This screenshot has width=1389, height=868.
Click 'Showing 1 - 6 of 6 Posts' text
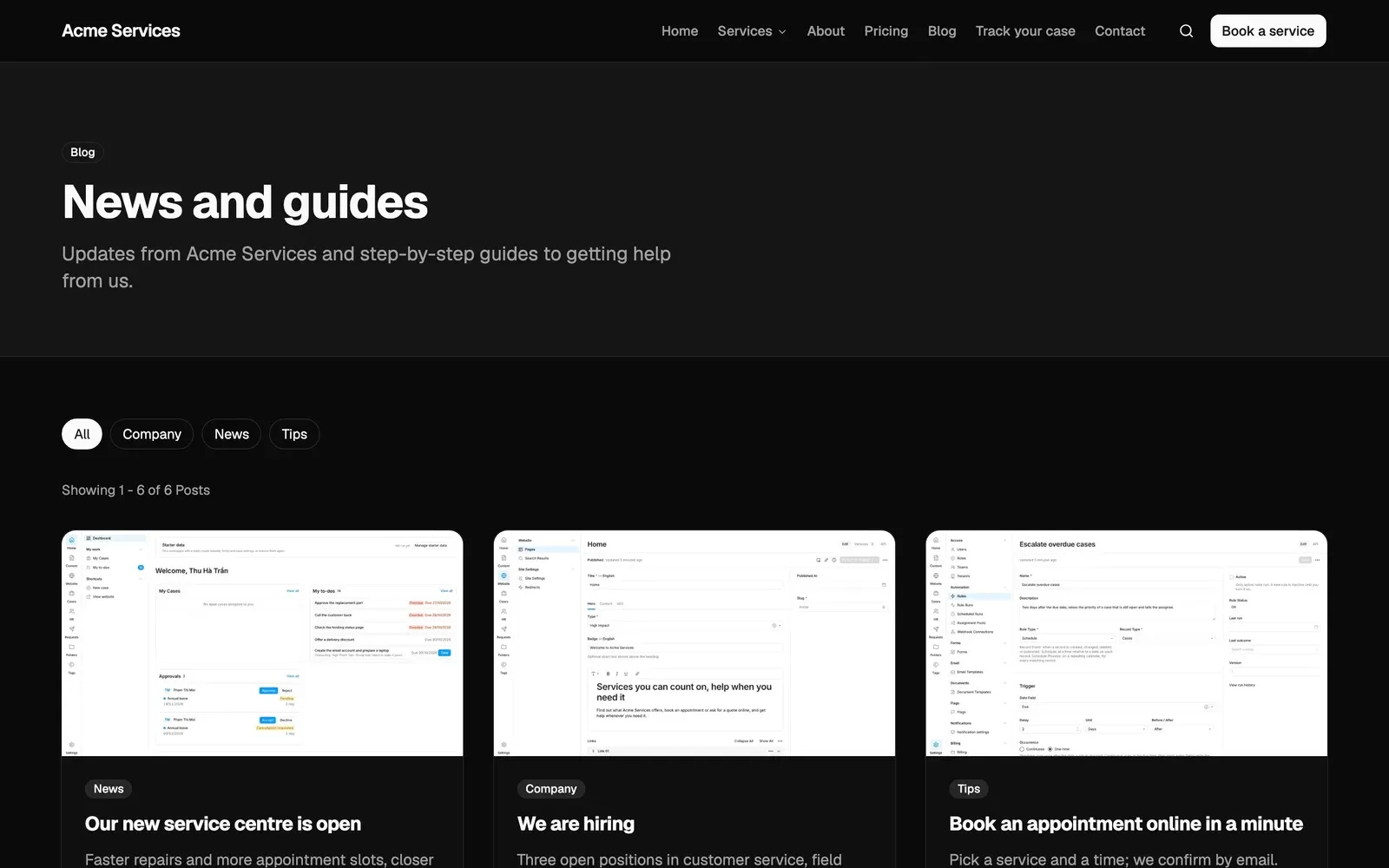point(135,490)
